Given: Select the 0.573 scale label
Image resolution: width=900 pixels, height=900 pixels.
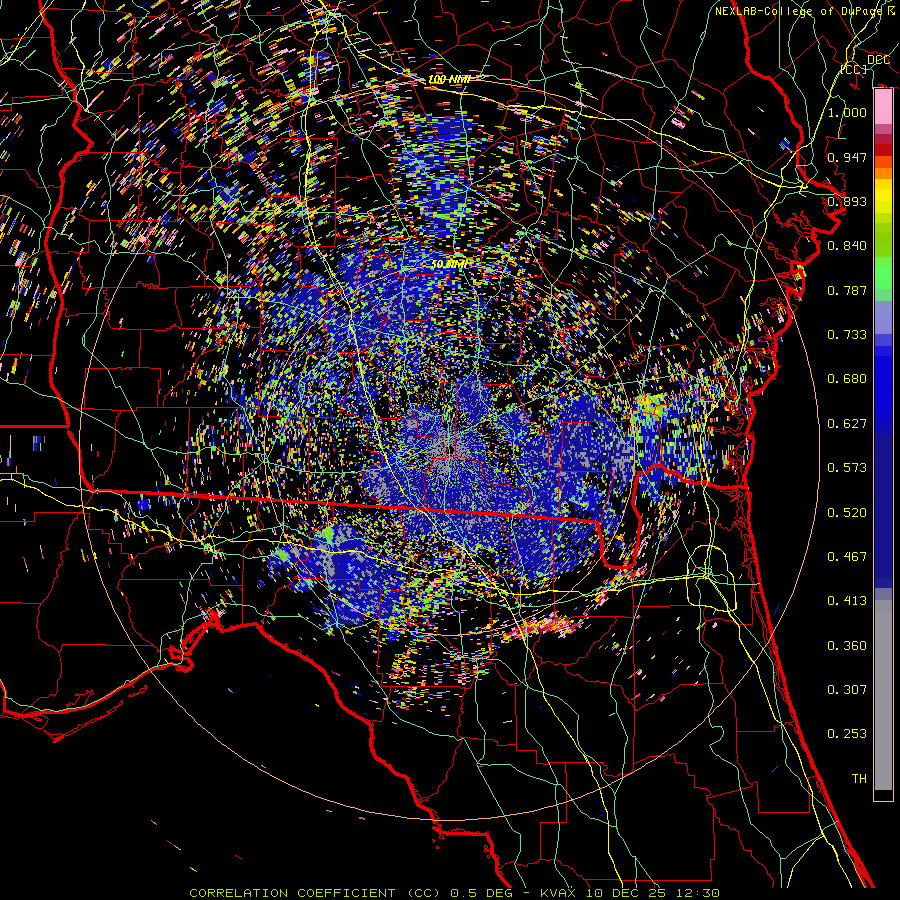Looking at the screenshot, I should [x=847, y=468].
